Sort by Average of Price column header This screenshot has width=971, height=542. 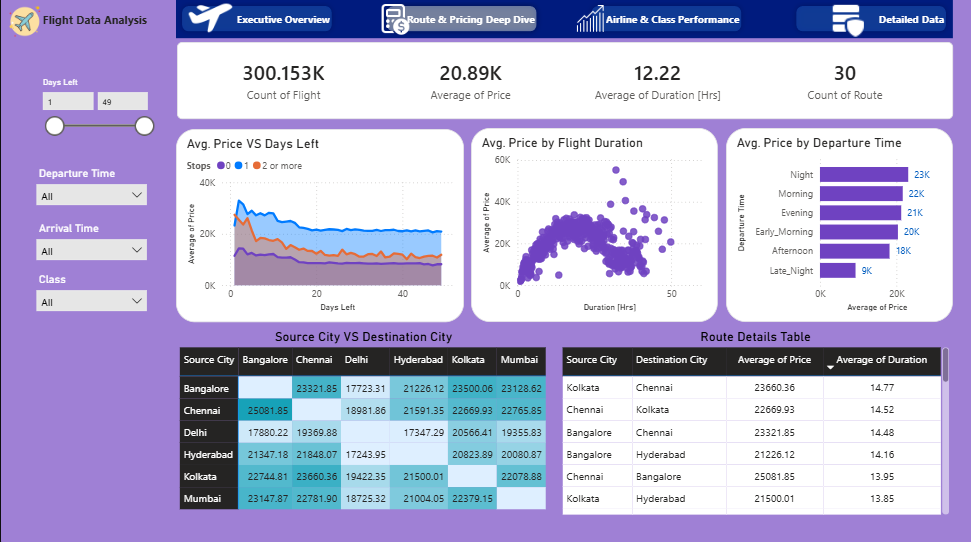click(774, 360)
